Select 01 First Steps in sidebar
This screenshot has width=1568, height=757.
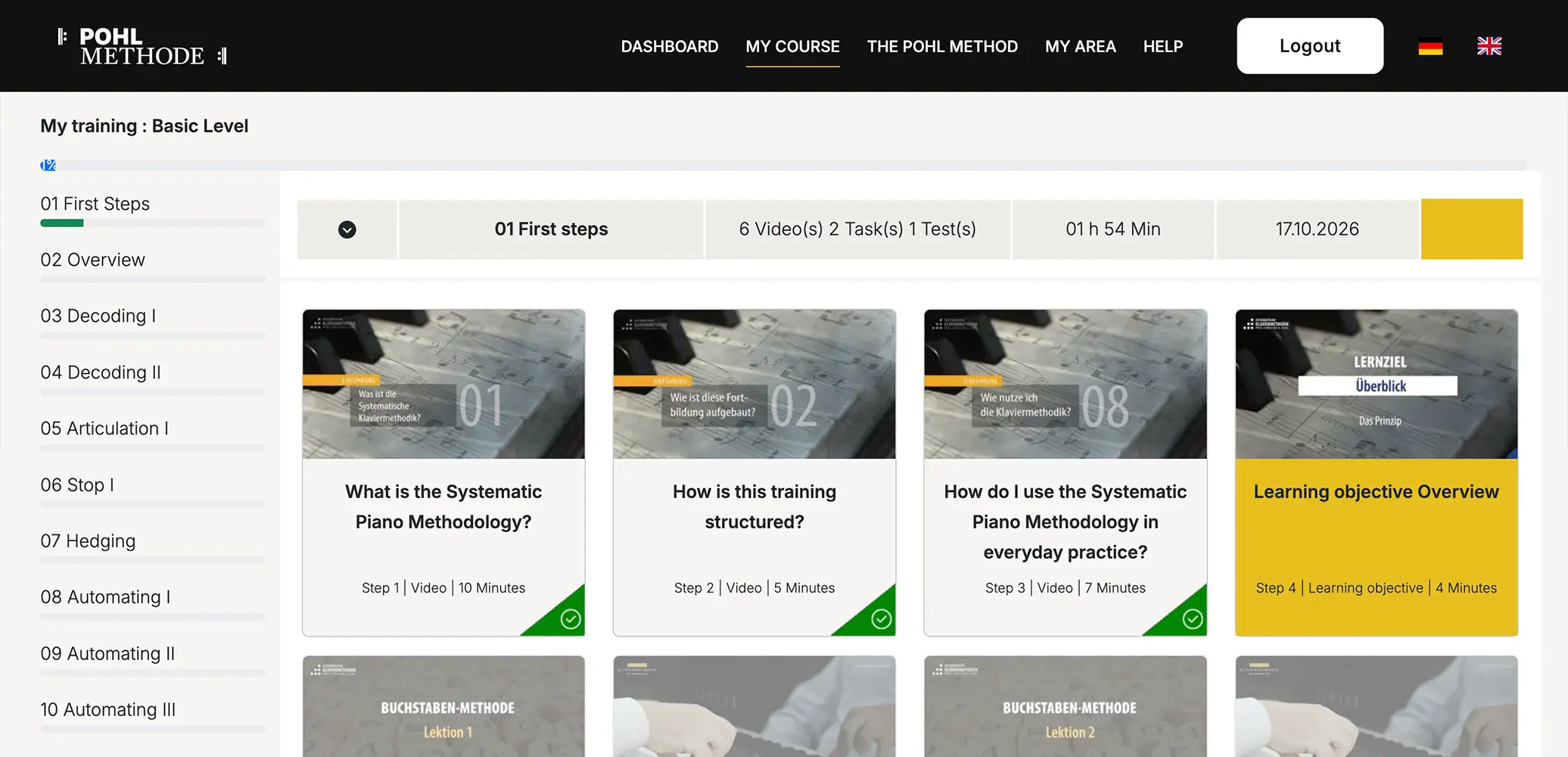click(x=95, y=204)
